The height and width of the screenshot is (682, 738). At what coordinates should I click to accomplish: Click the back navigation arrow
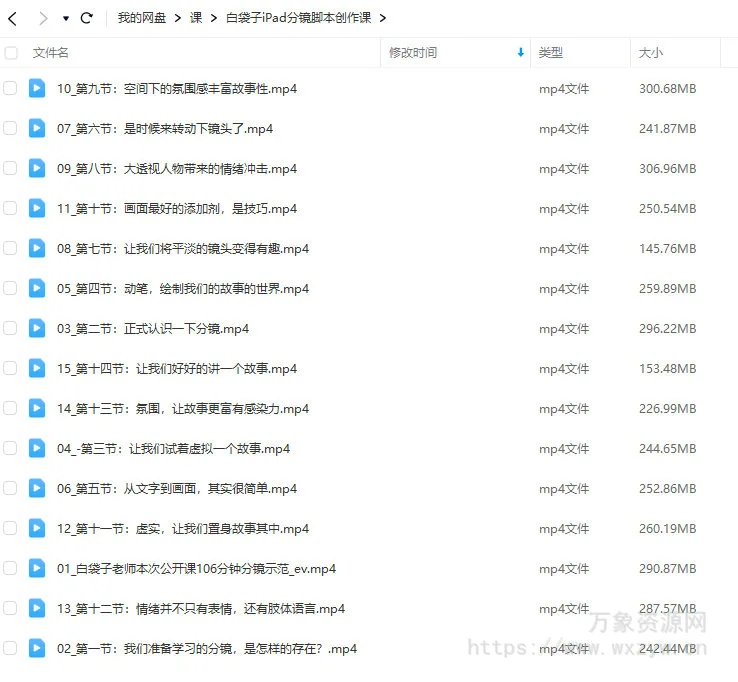coord(13,18)
